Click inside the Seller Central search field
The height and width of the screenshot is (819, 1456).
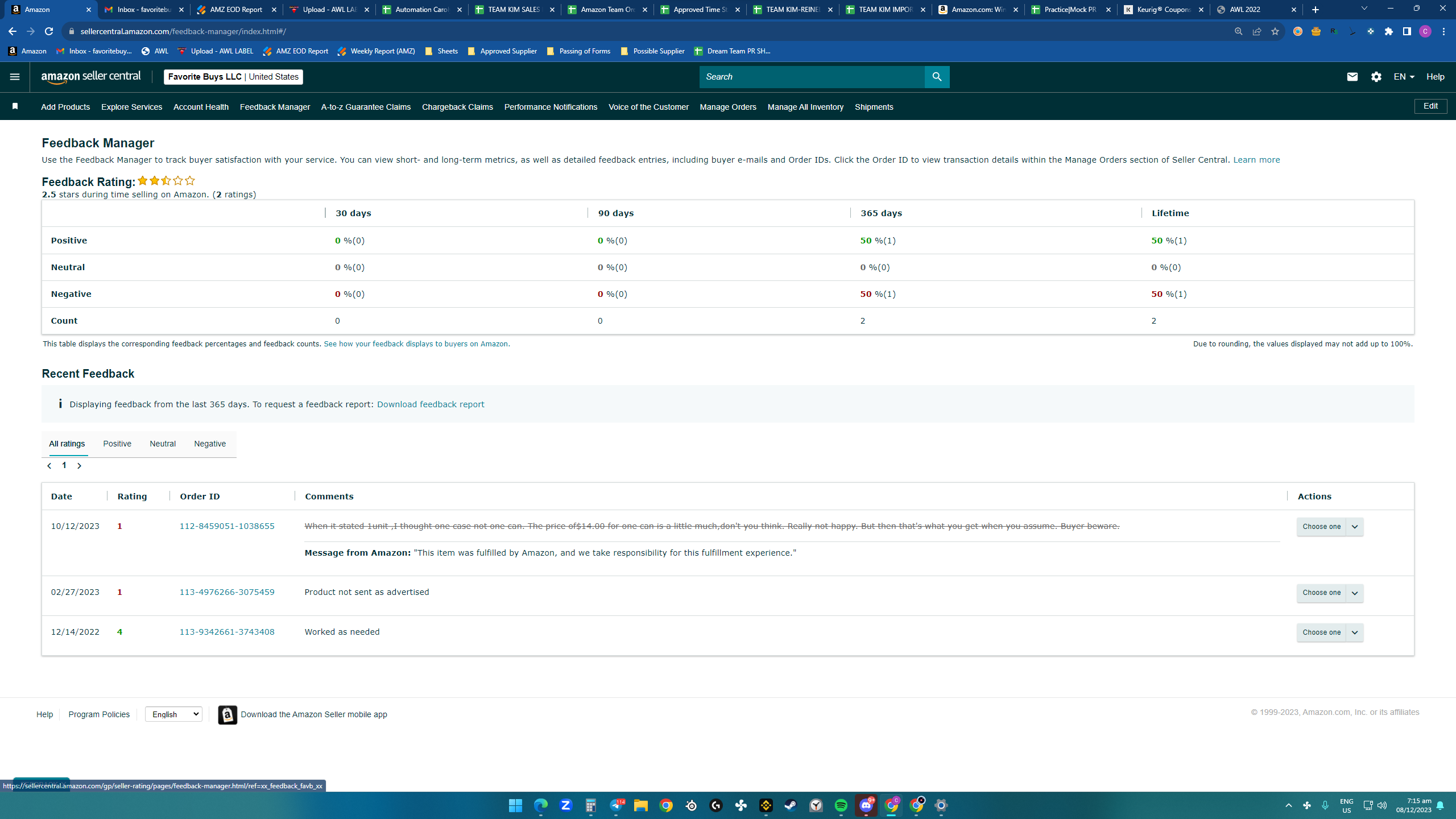click(x=812, y=77)
